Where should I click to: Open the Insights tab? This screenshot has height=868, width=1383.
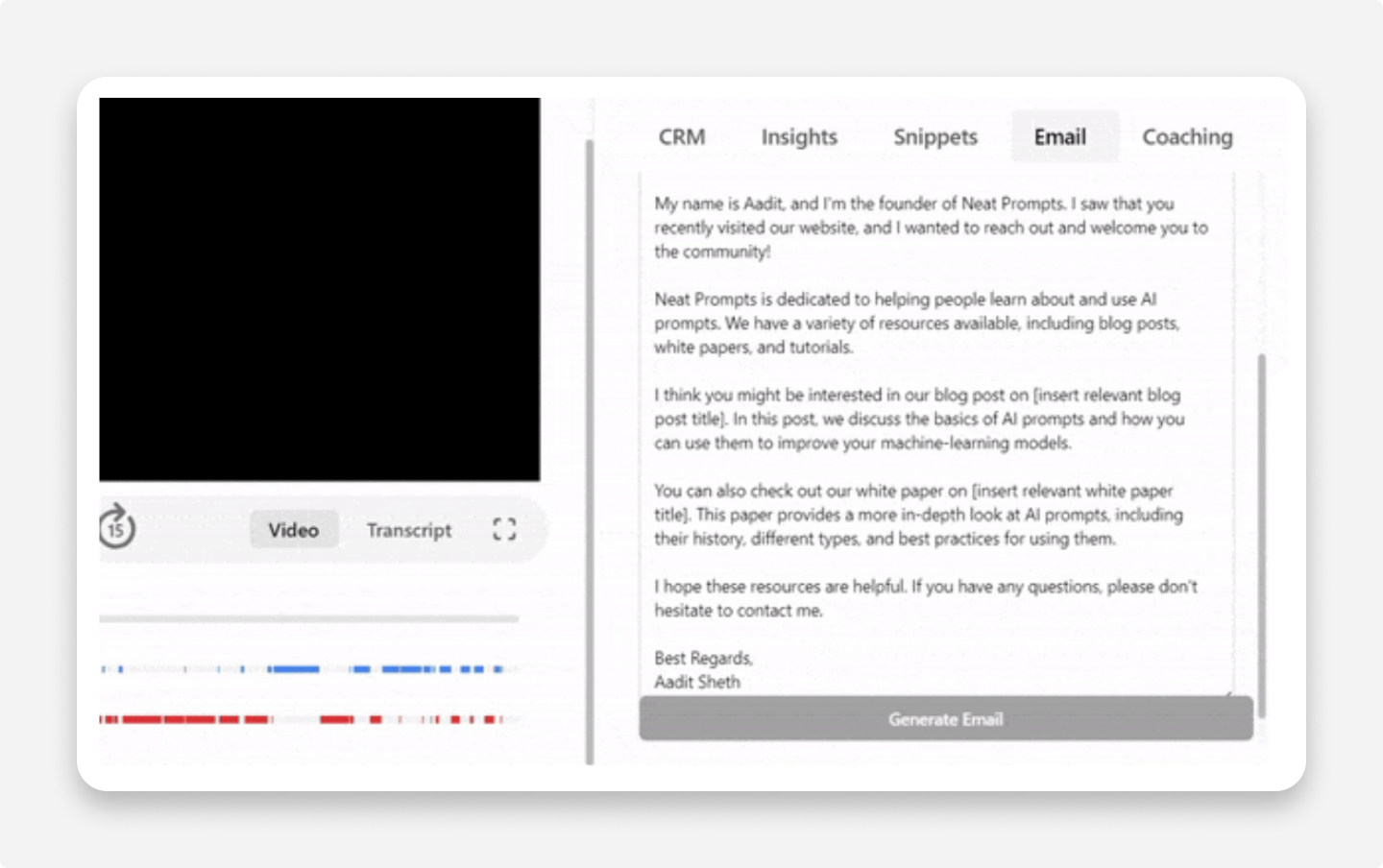click(798, 136)
